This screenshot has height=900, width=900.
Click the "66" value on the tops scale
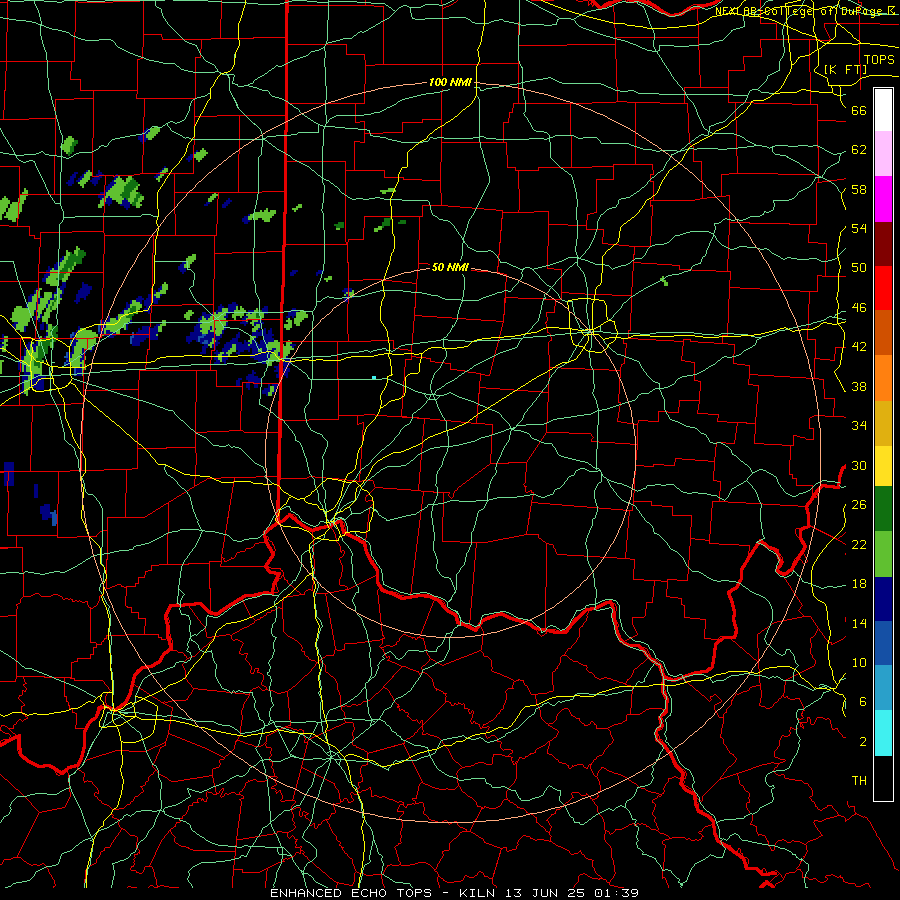pos(859,110)
